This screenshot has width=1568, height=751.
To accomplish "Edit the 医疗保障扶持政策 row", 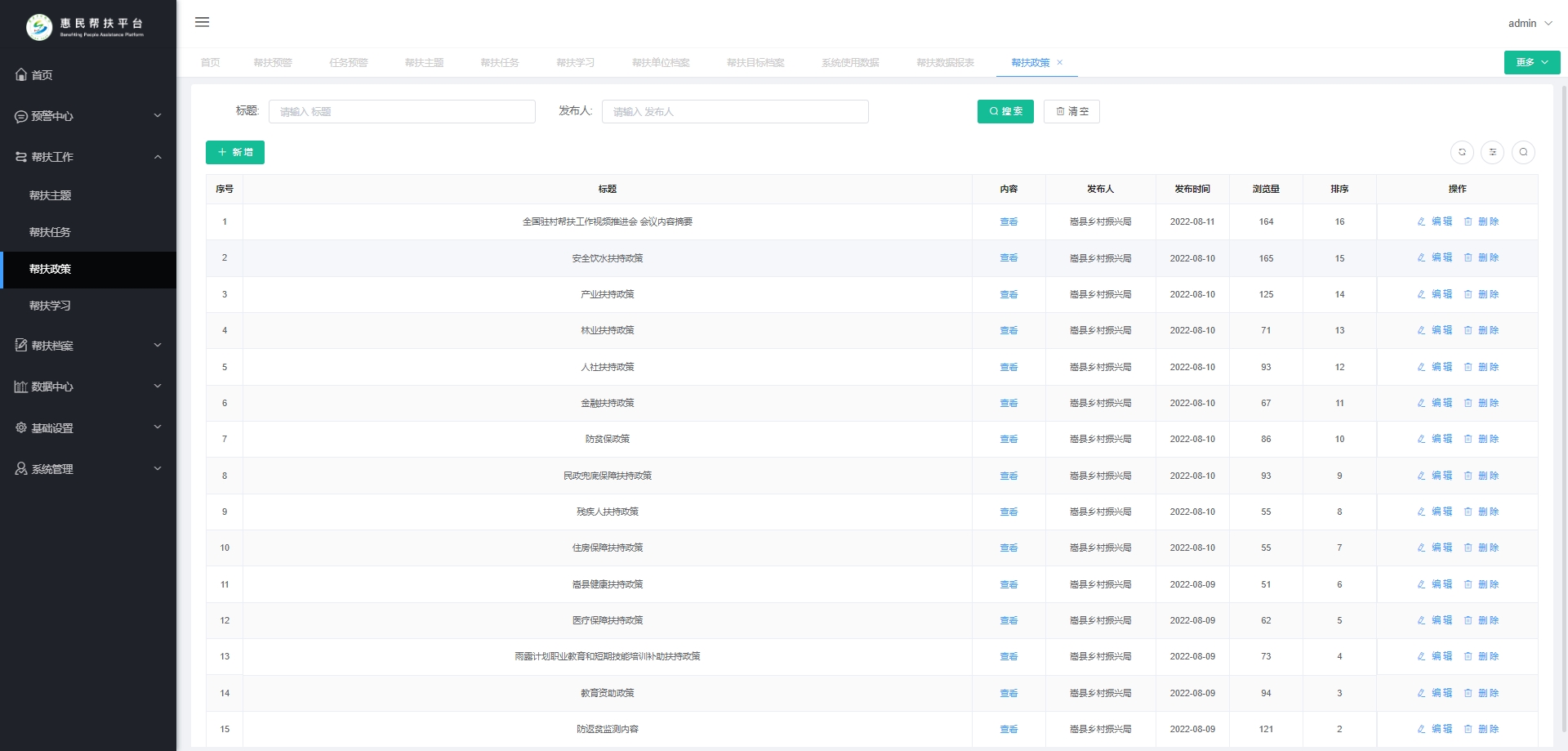I will pyautogui.click(x=1435, y=620).
